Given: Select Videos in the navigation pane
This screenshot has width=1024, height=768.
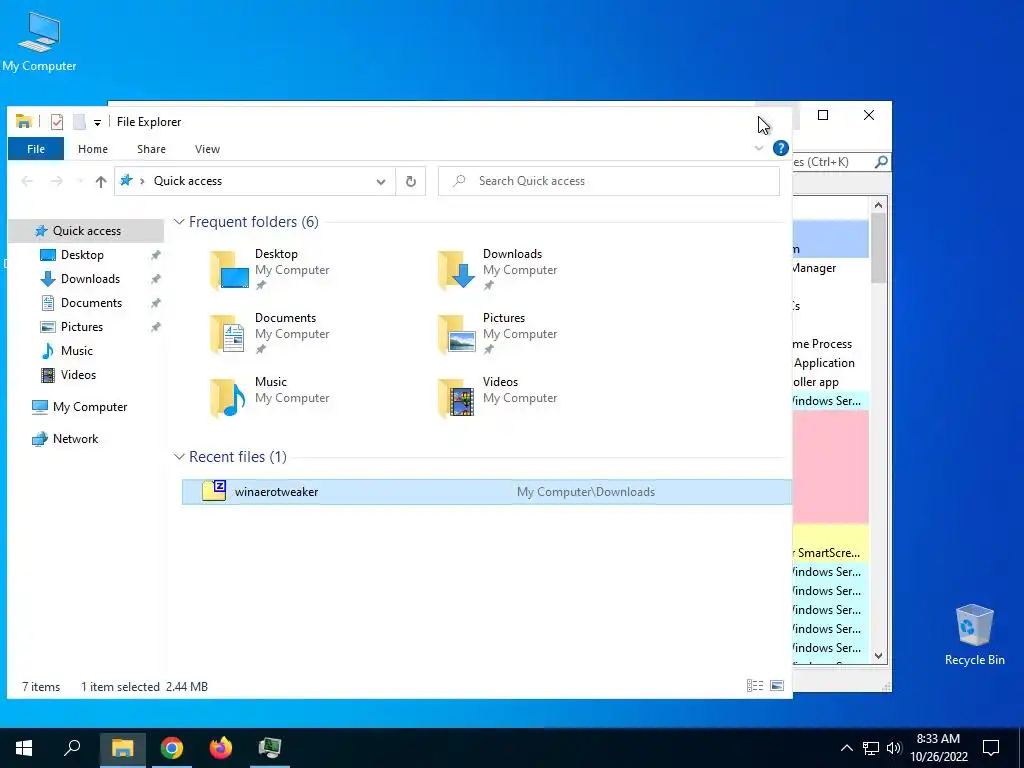Looking at the screenshot, I should (78, 375).
